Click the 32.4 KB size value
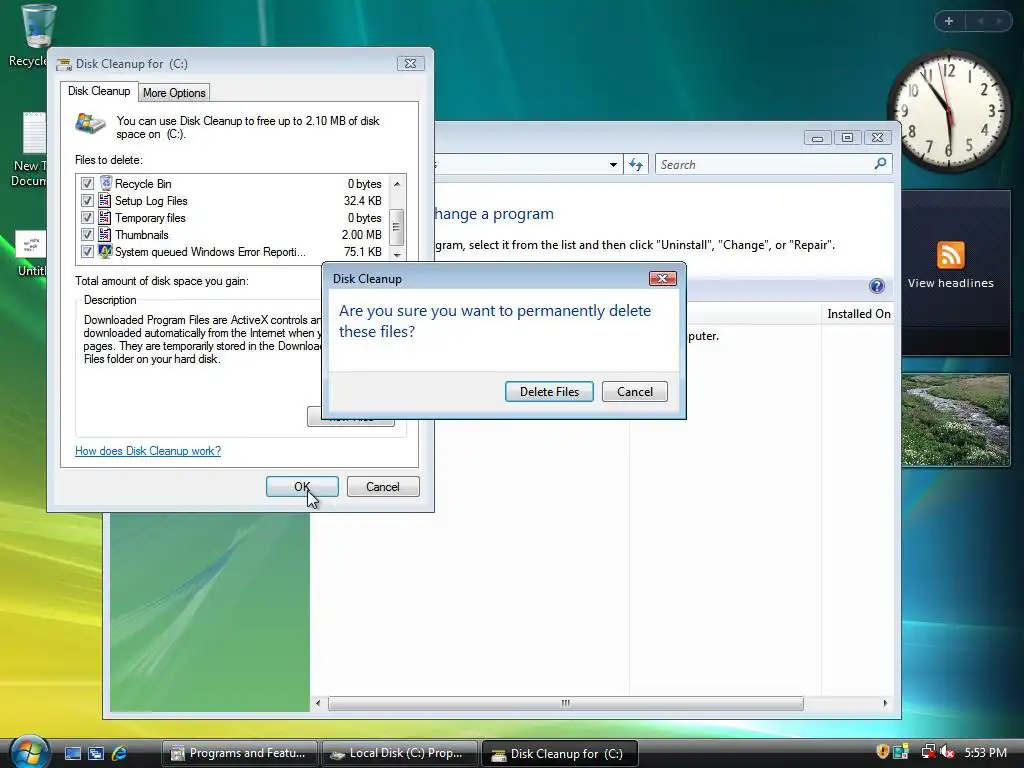Viewport: 1024px width, 768px height. [363, 200]
